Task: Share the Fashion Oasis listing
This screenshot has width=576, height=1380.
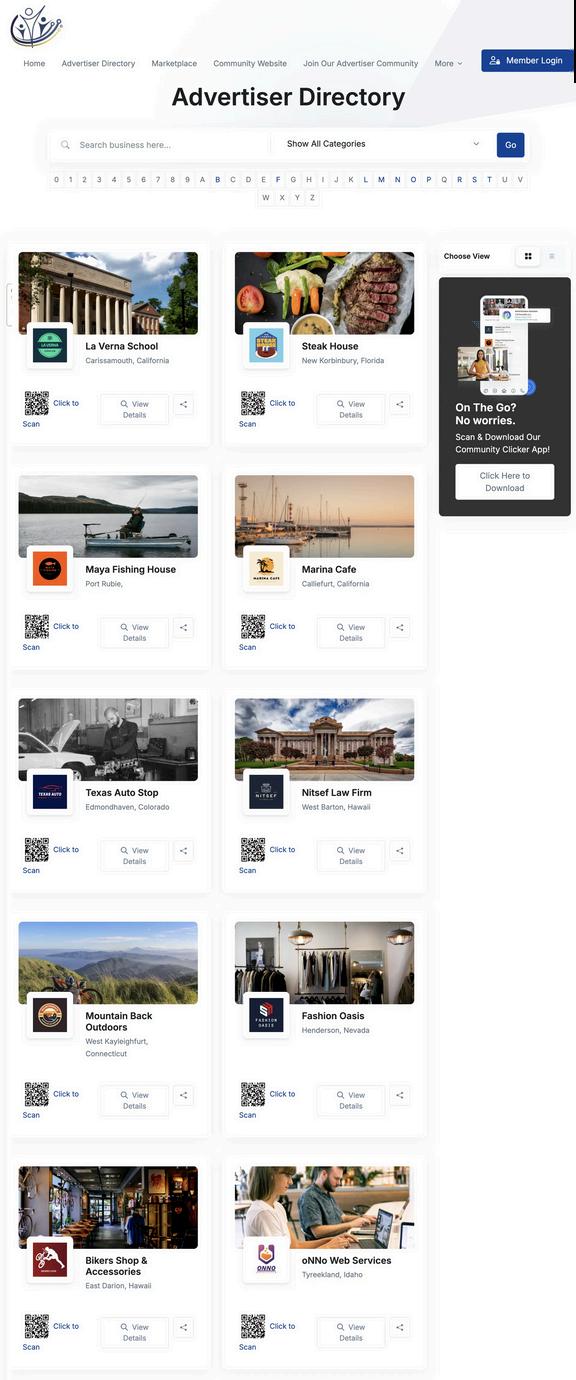Action: pos(400,1096)
